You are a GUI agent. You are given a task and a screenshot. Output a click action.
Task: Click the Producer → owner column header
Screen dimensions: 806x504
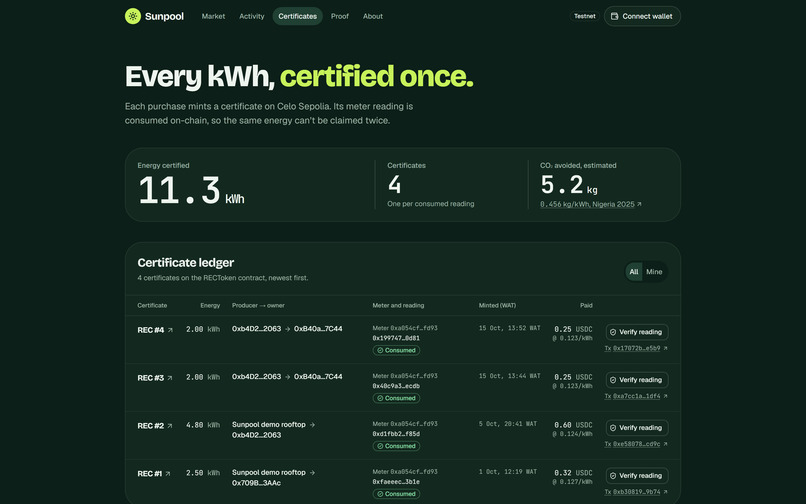point(258,305)
